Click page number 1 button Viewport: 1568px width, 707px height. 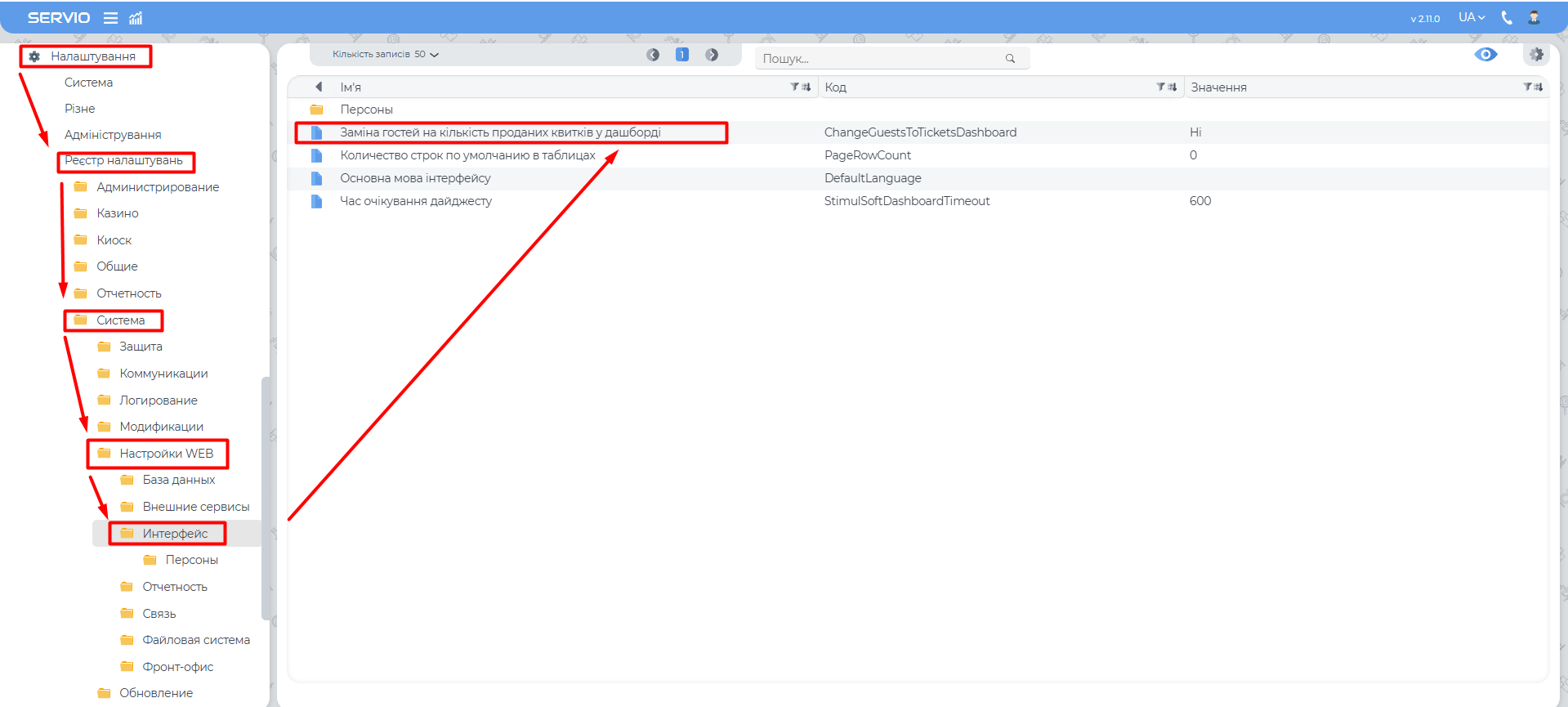[x=682, y=55]
